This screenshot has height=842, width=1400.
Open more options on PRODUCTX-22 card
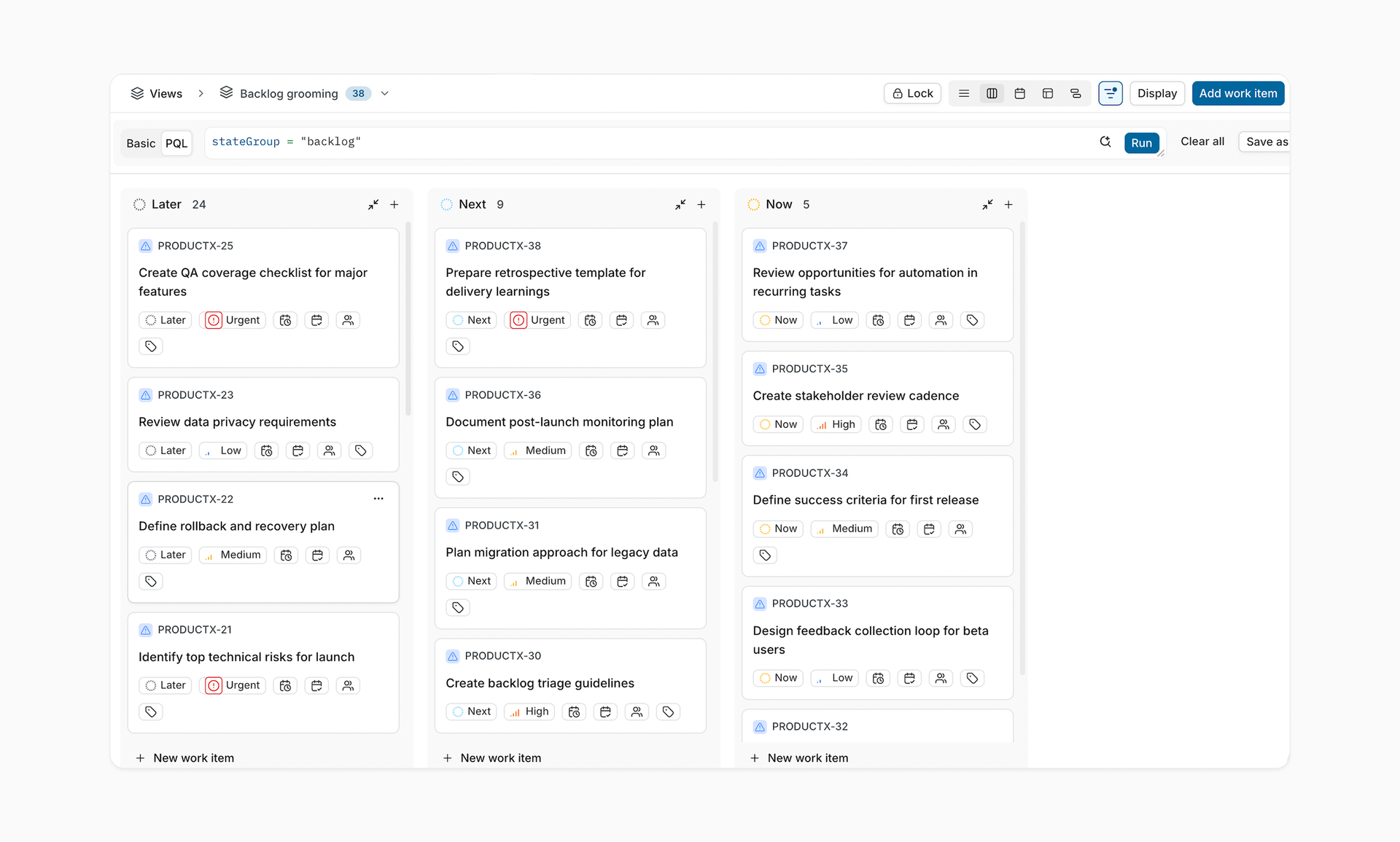point(378,499)
